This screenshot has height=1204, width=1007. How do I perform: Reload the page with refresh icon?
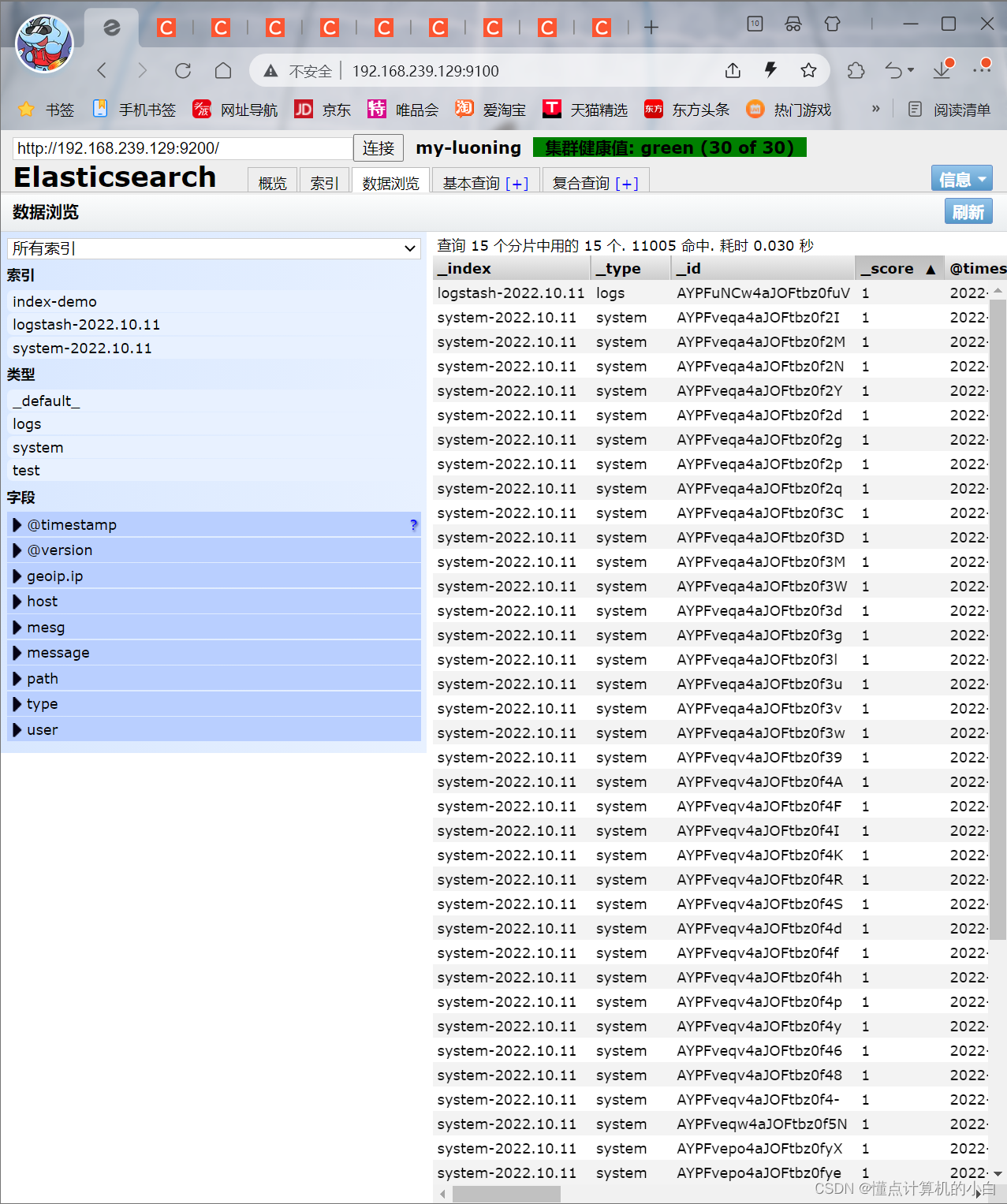(x=183, y=70)
